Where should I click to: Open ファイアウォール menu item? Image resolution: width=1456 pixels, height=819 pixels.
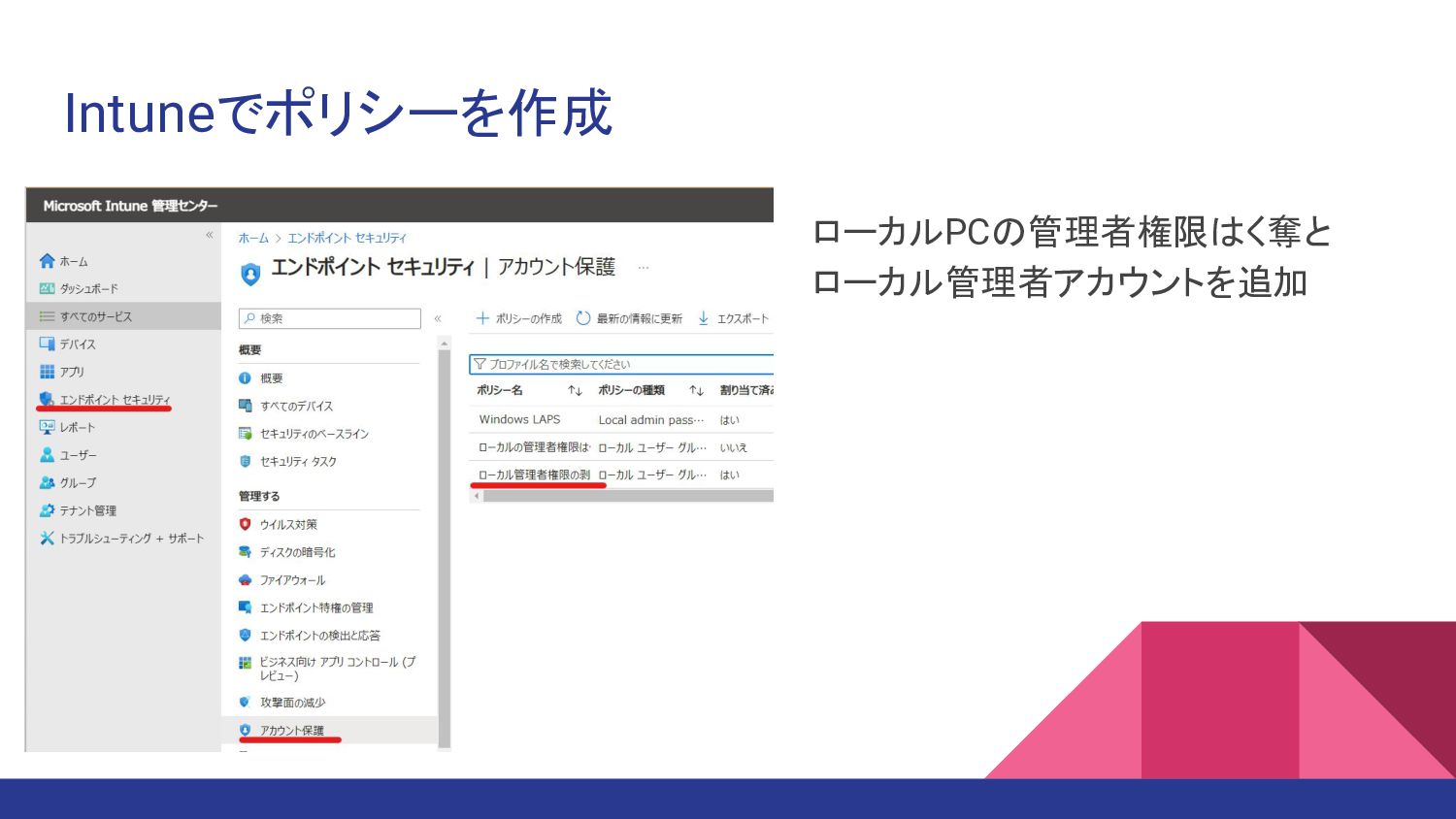(x=292, y=579)
